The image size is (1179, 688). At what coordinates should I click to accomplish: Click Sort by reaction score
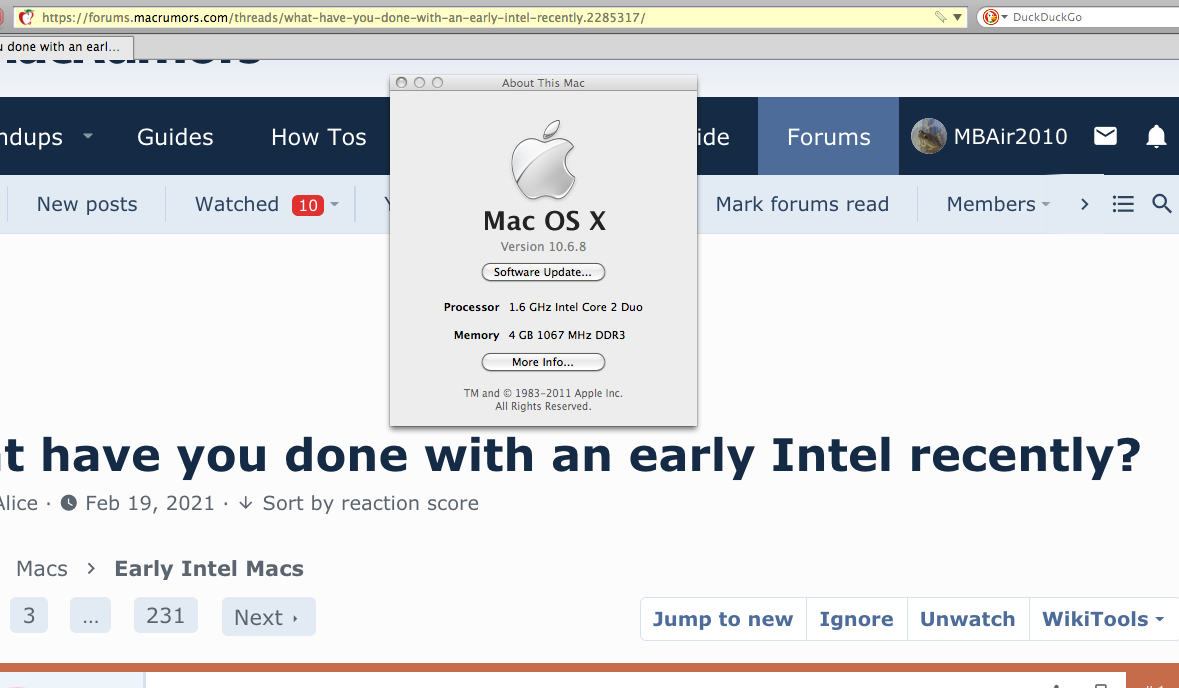(x=371, y=503)
